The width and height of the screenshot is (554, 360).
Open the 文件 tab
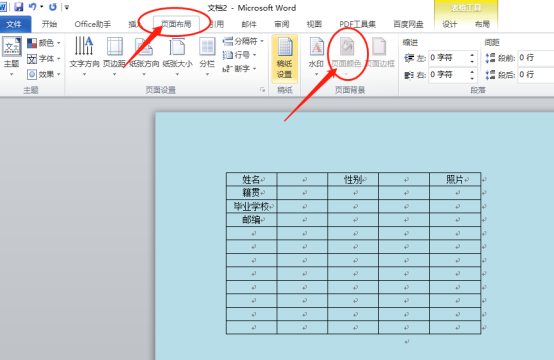pos(14,24)
